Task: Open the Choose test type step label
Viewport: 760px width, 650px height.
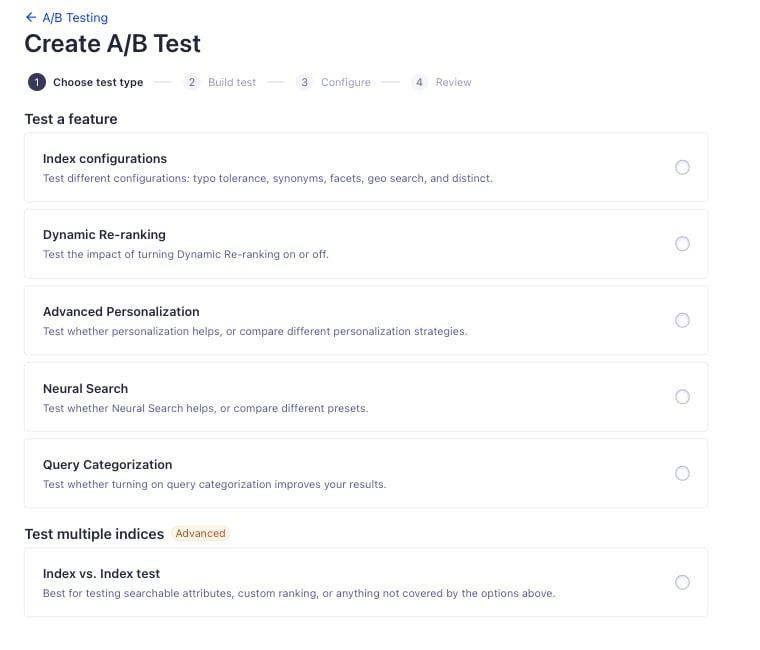Action: click(x=98, y=82)
